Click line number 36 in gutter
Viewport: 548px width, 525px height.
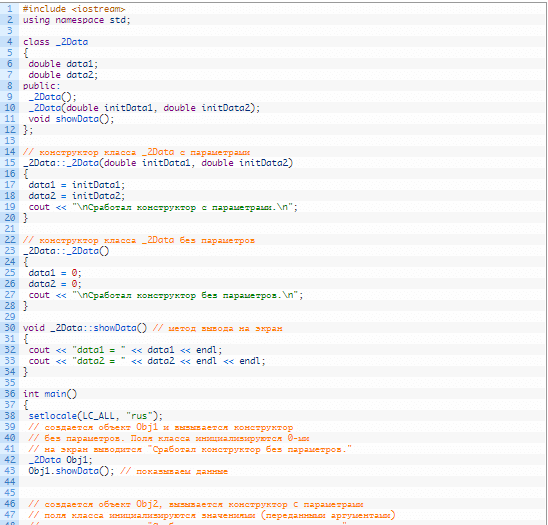(10, 394)
